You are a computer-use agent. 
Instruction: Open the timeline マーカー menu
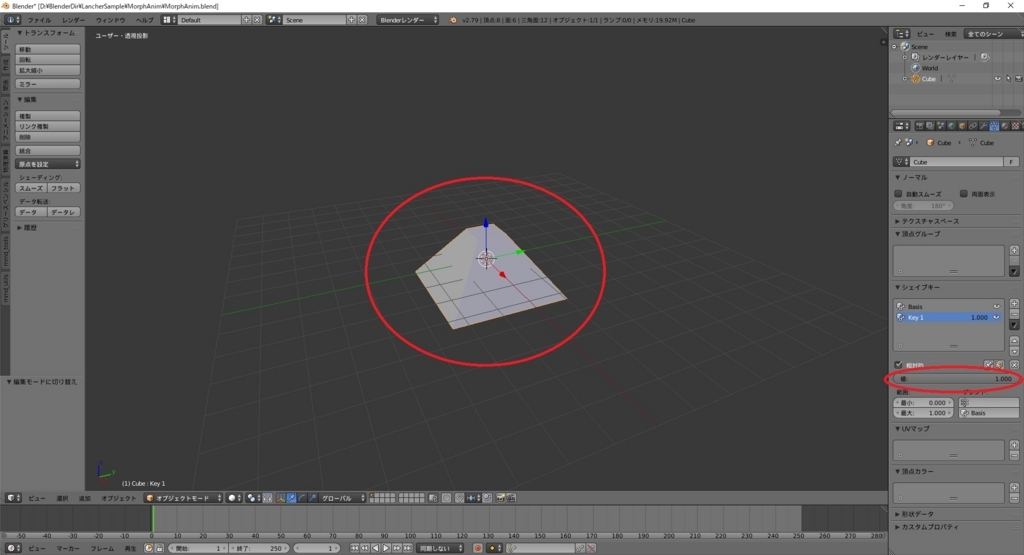(67, 548)
